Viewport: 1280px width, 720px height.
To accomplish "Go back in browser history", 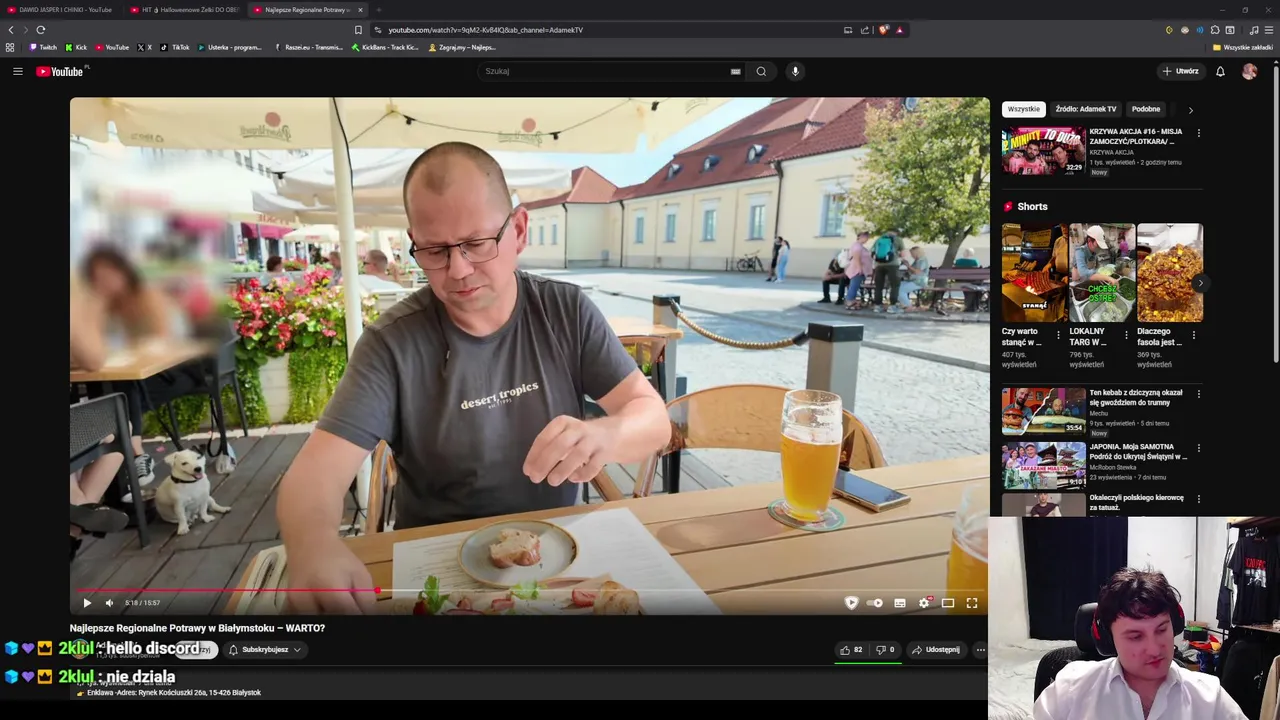I will point(11,30).
